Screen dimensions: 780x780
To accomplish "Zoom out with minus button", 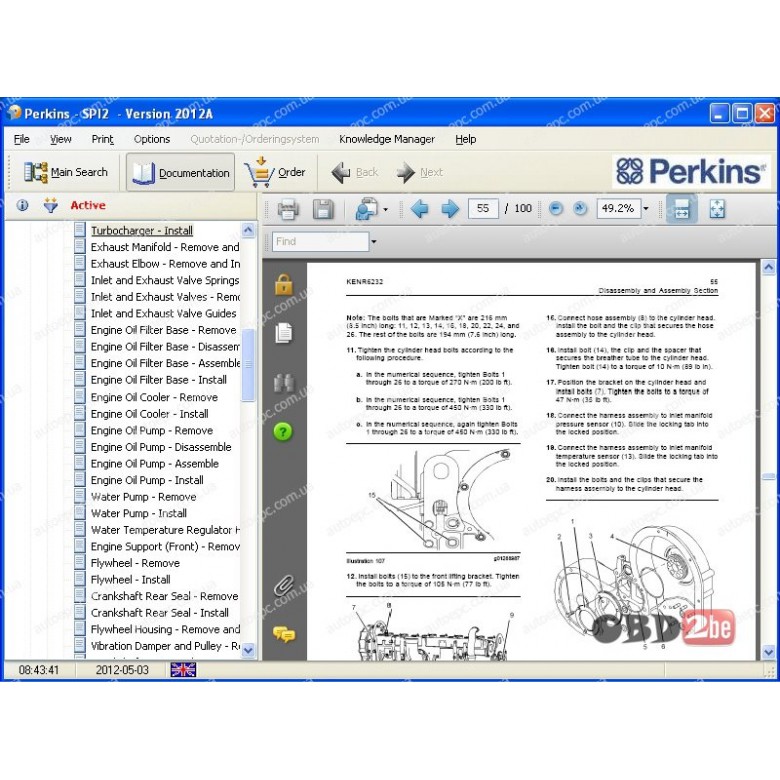I will (x=556, y=208).
